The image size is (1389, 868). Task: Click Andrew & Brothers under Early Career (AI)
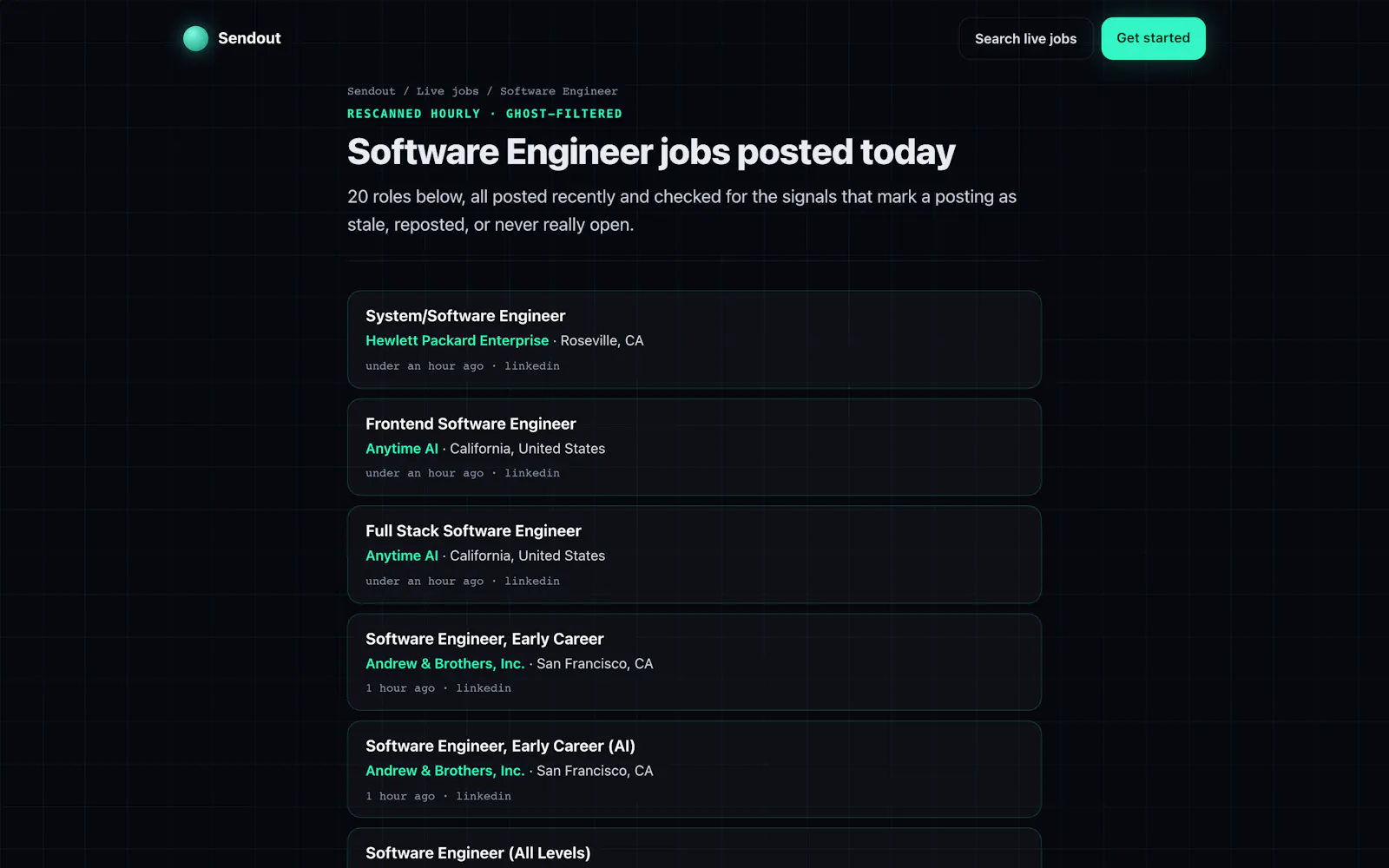point(444,771)
